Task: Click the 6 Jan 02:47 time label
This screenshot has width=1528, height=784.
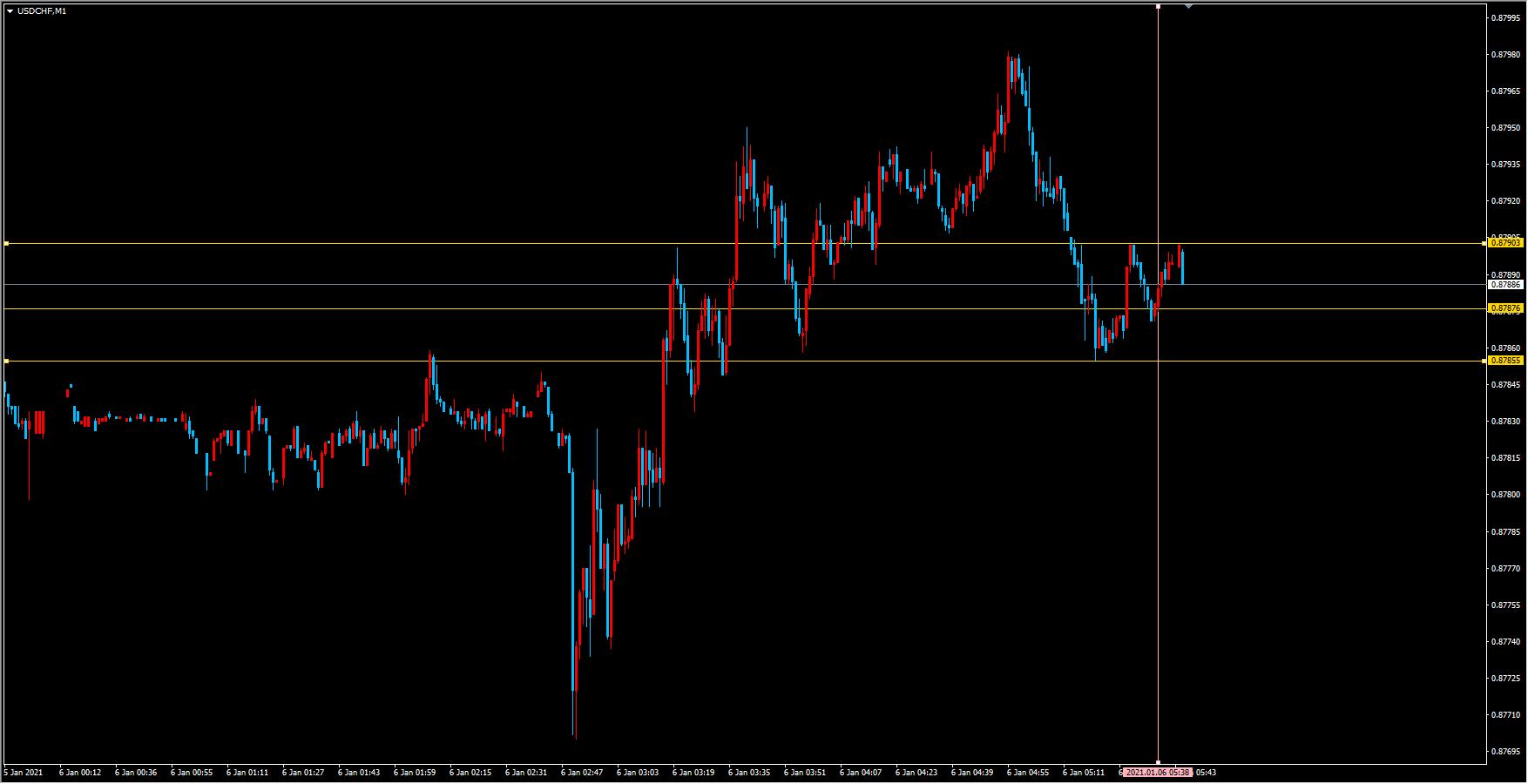Action: coord(582,773)
